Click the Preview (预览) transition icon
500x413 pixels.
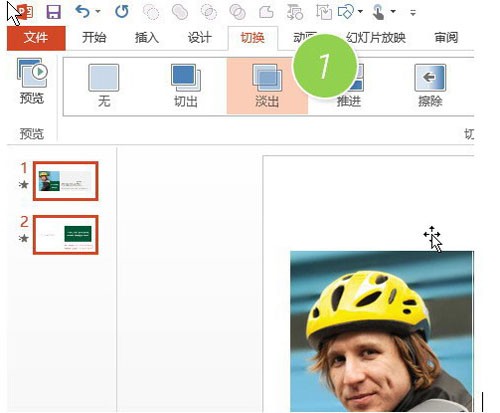coord(32,81)
